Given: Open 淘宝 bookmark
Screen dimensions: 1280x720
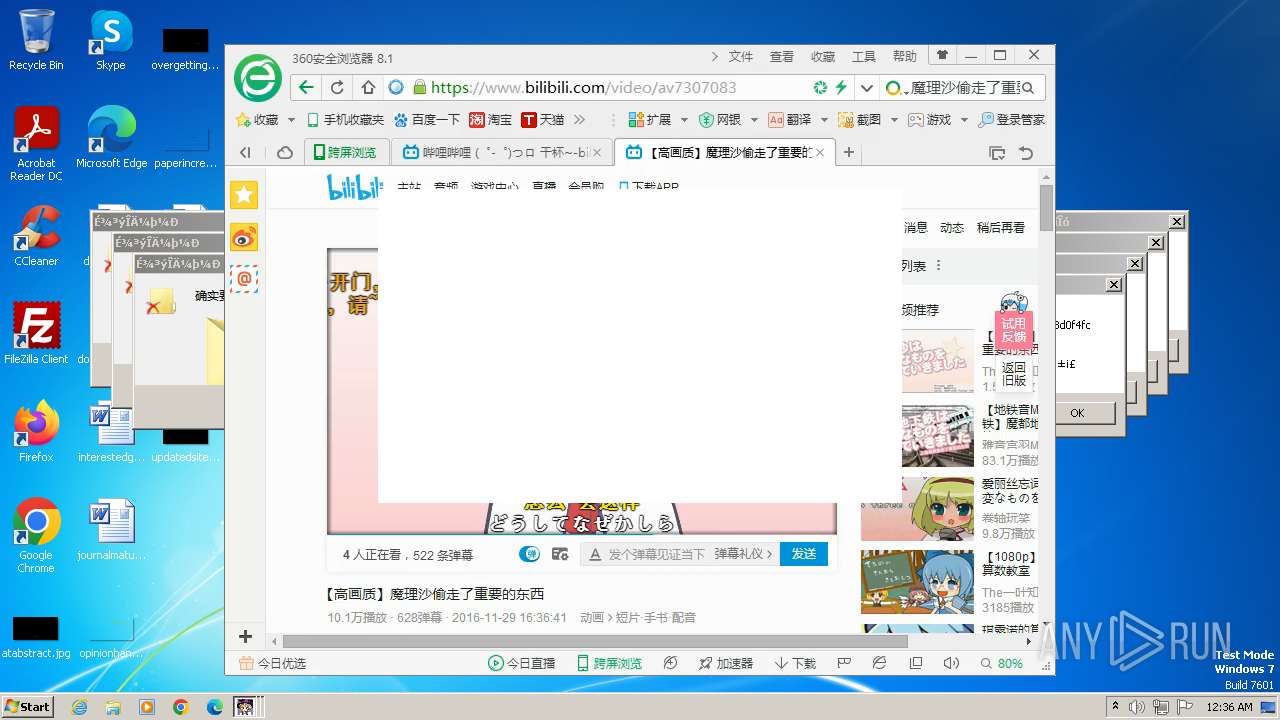Looking at the screenshot, I should (491, 119).
